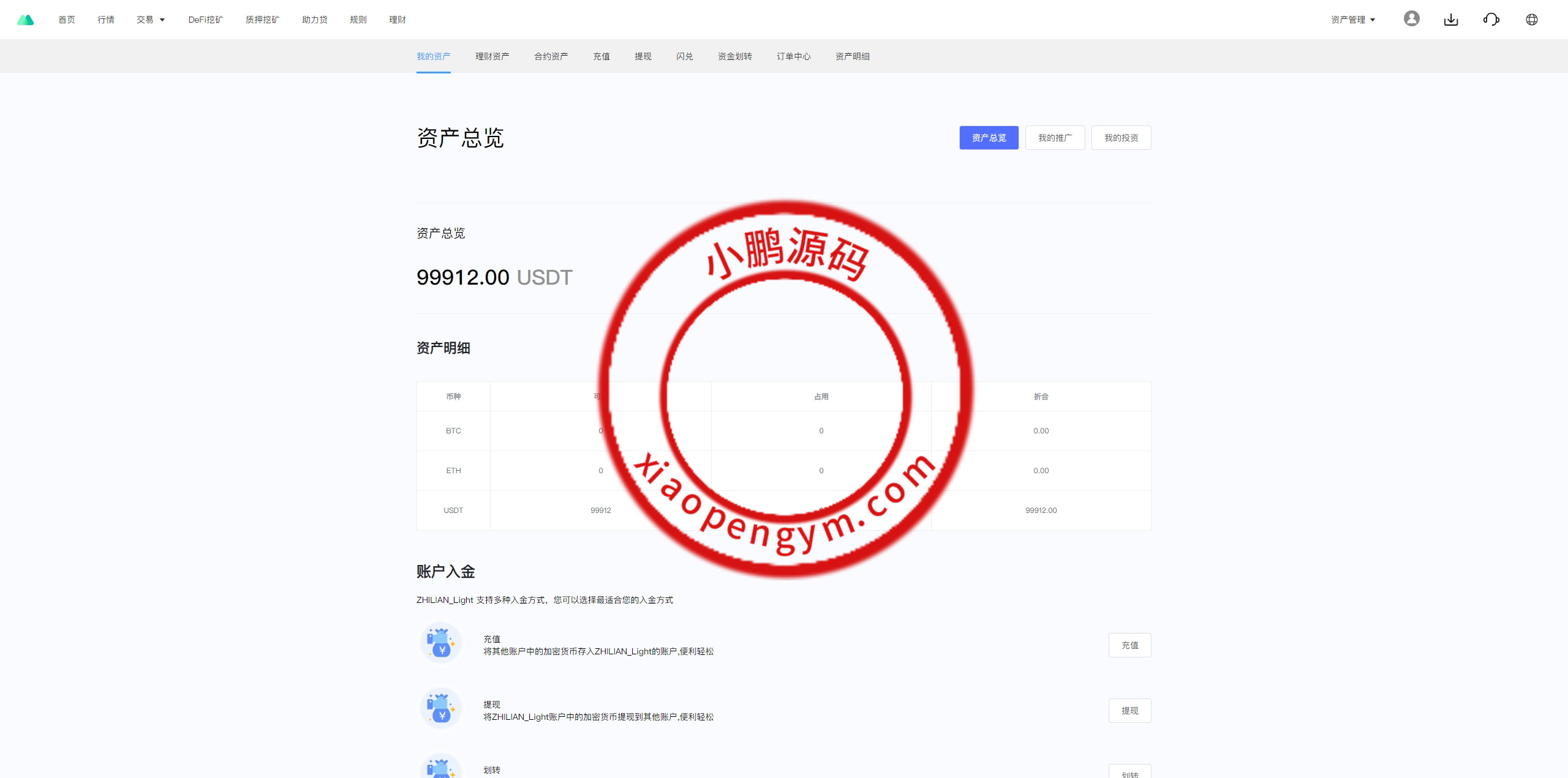Viewport: 1568px width, 778px height.
Task: Select the 我的推广 button
Action: (x=1055, y=138)
